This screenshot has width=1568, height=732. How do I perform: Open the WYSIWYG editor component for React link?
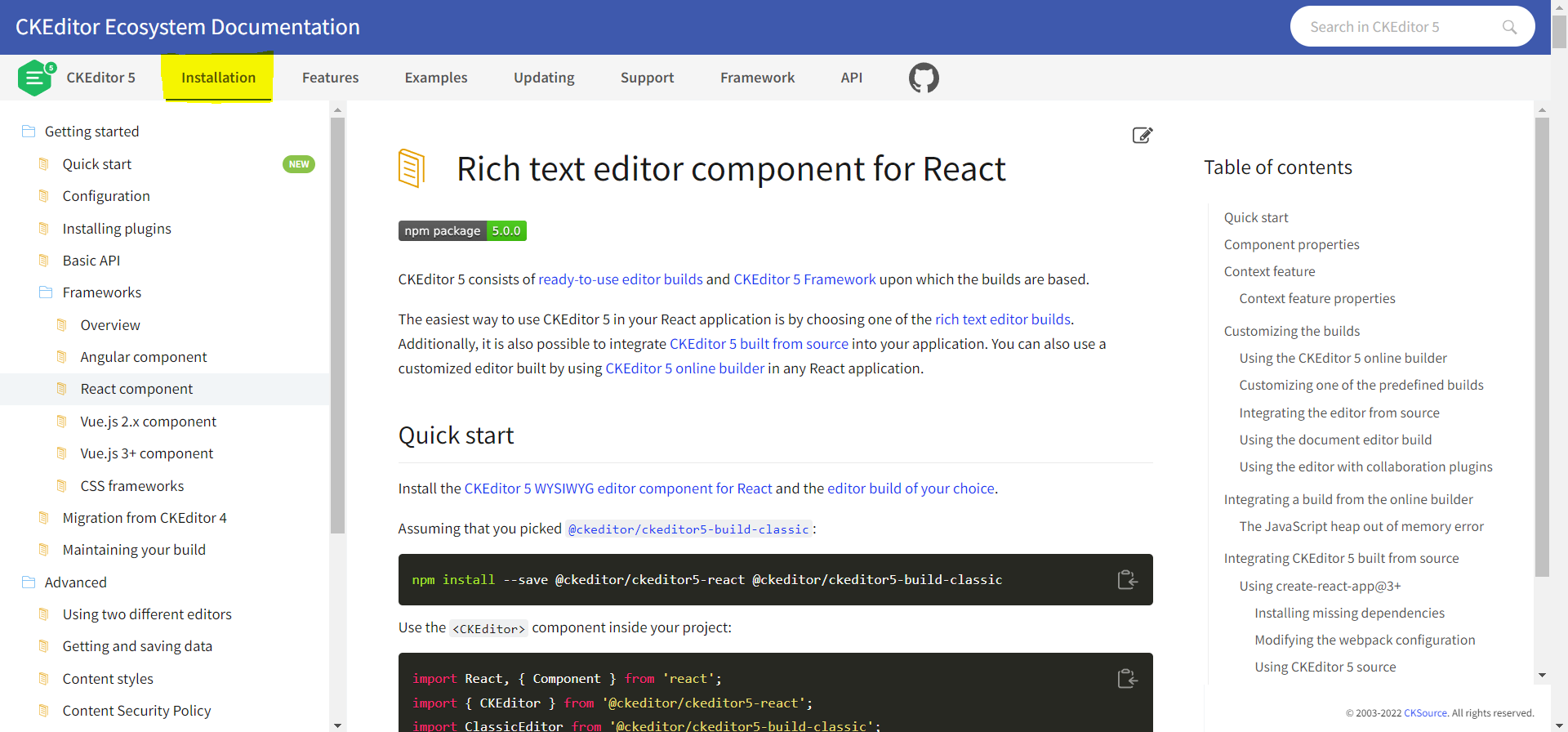[x=618, y=489]
